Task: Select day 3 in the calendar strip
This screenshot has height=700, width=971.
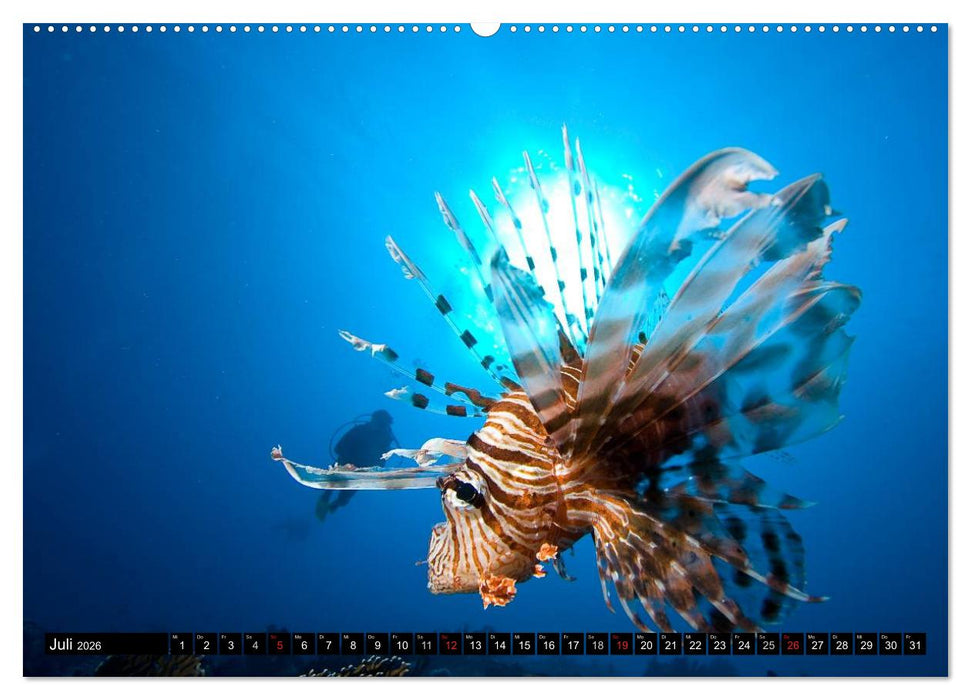Action: pos(230,645)
